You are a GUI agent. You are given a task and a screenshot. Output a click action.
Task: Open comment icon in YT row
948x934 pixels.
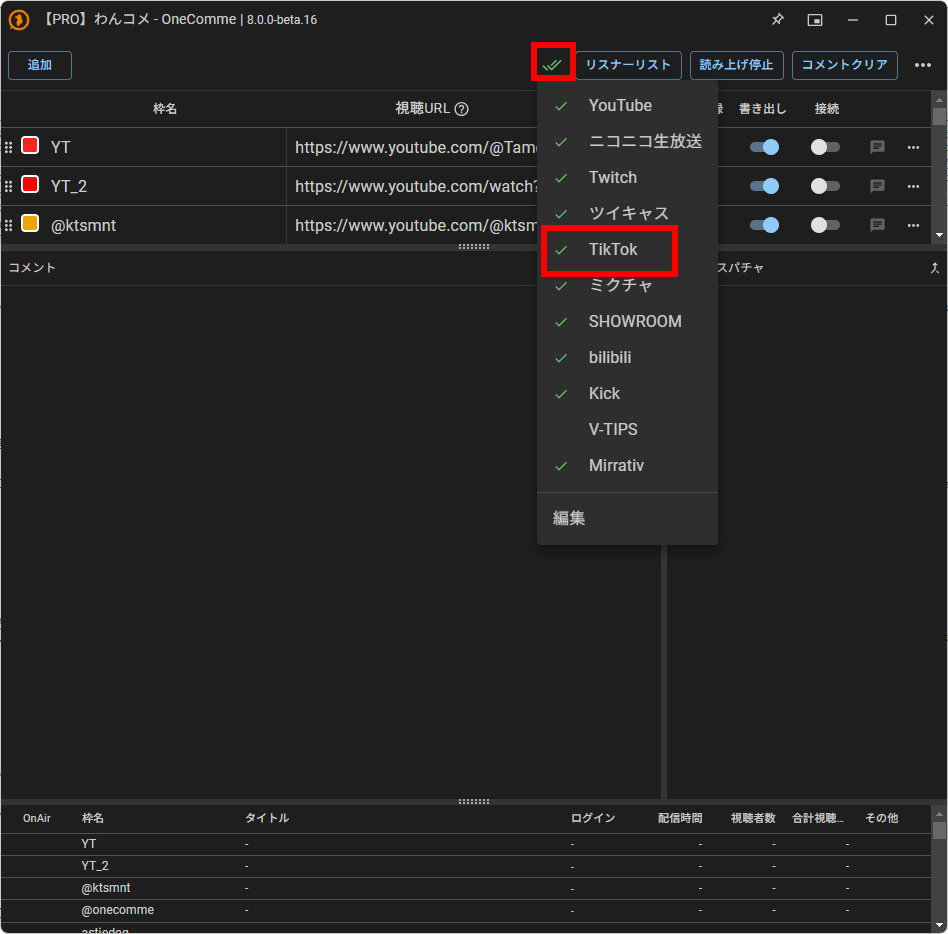(x=877, y=147)
